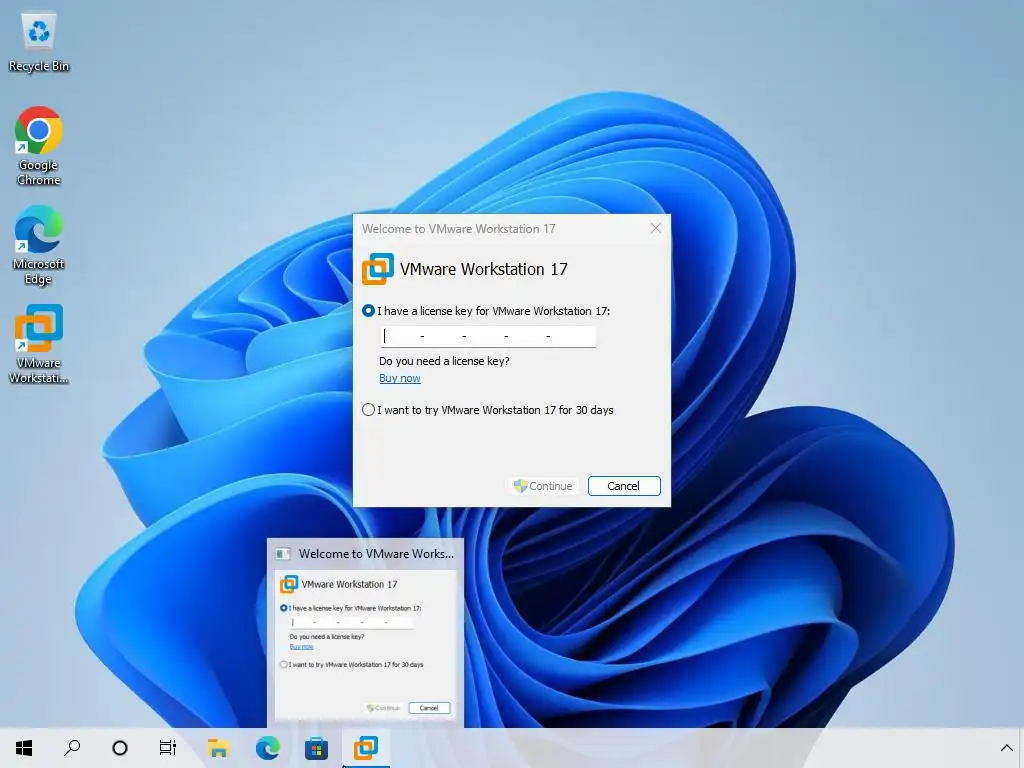
Task: Launch Microsoft Edge from the taskbar
Action: tap(267, 748)
